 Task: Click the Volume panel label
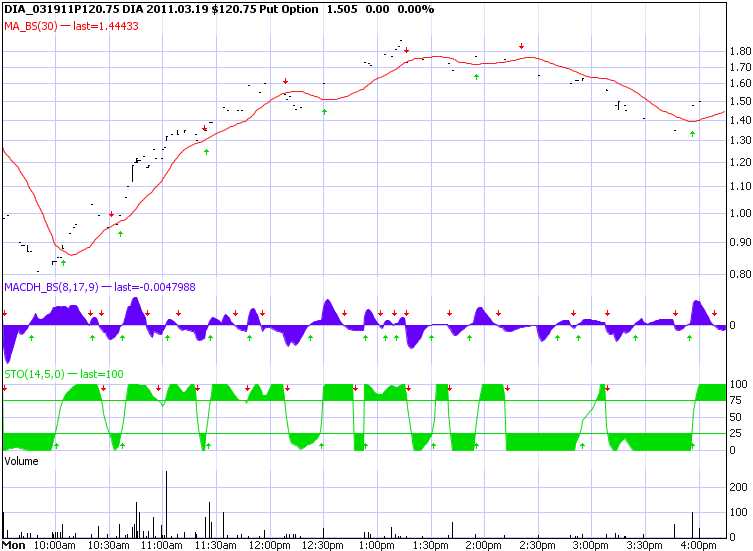21,461
